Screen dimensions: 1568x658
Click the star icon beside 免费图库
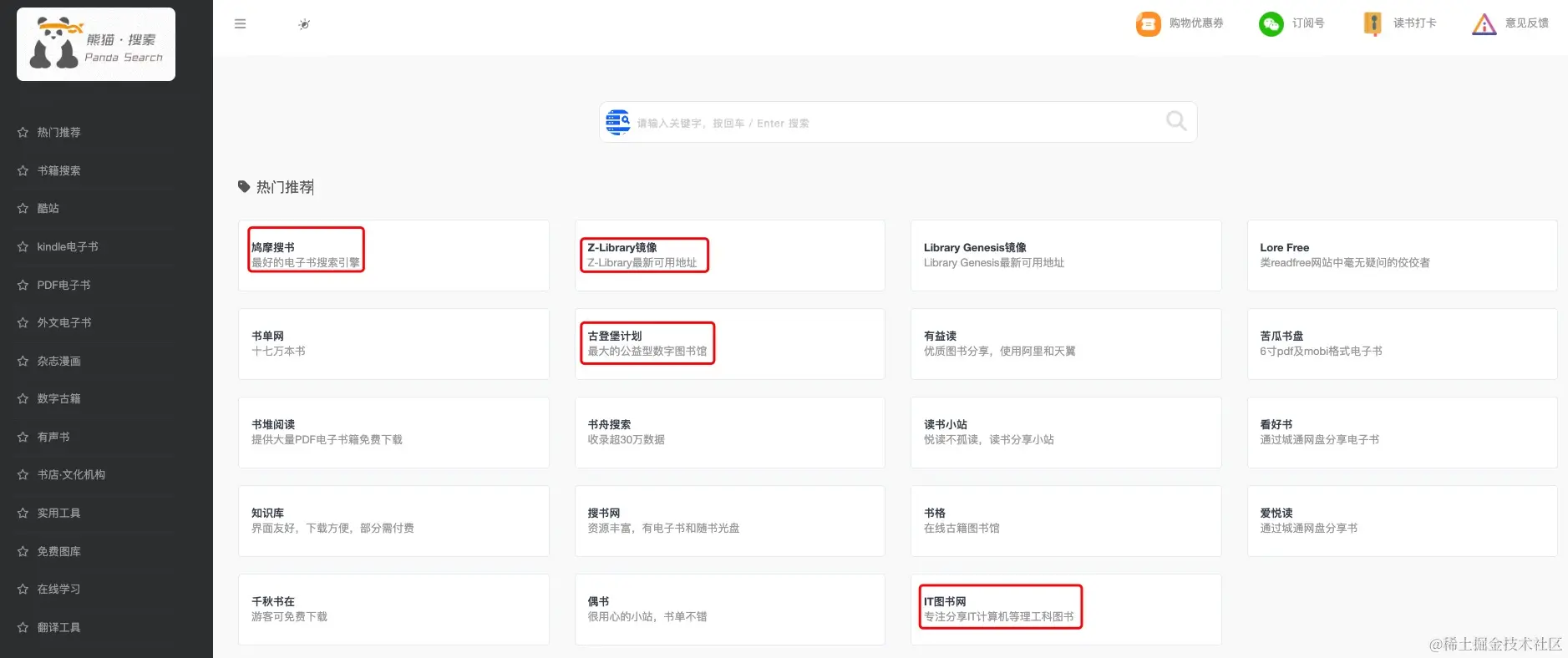click(x=23, y=551)
